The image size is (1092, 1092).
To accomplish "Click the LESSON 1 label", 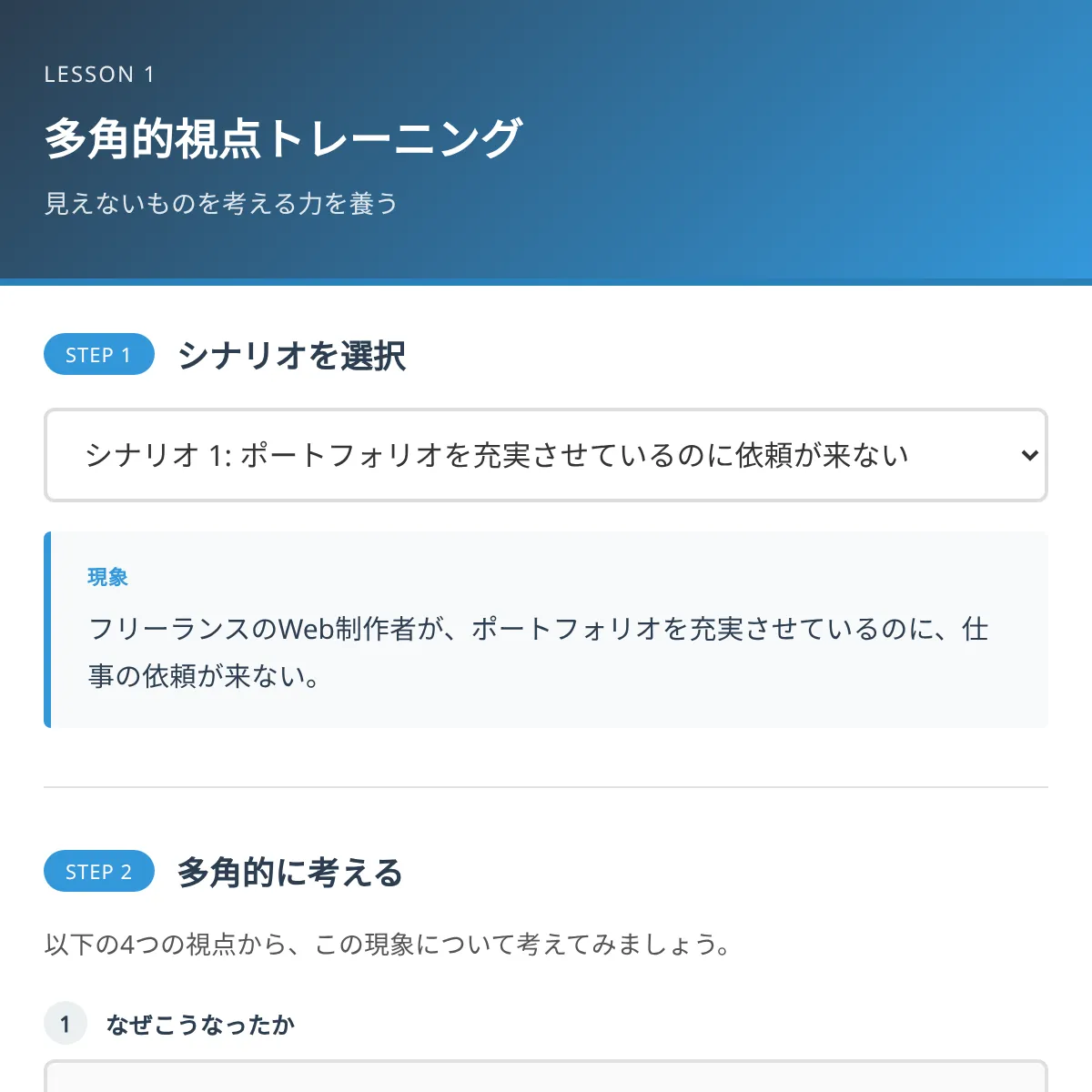I will pos(99,75).
